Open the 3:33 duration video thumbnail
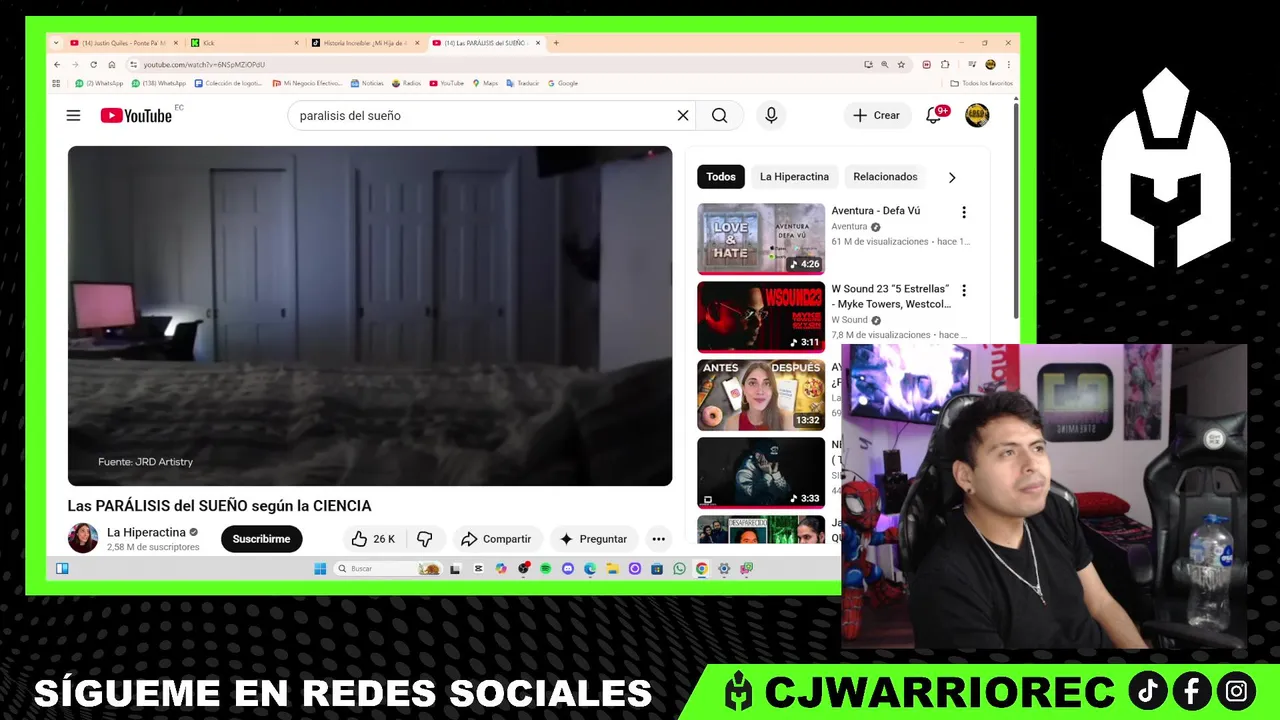 (761, 473)
